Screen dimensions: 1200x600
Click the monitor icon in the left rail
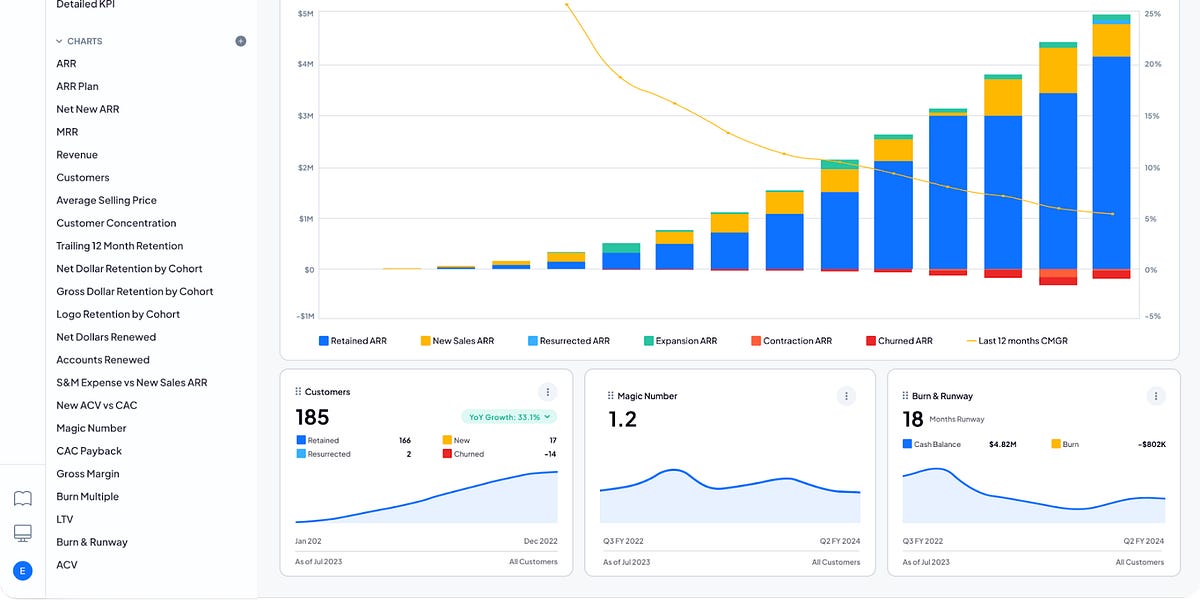click(x=22, y=533)
